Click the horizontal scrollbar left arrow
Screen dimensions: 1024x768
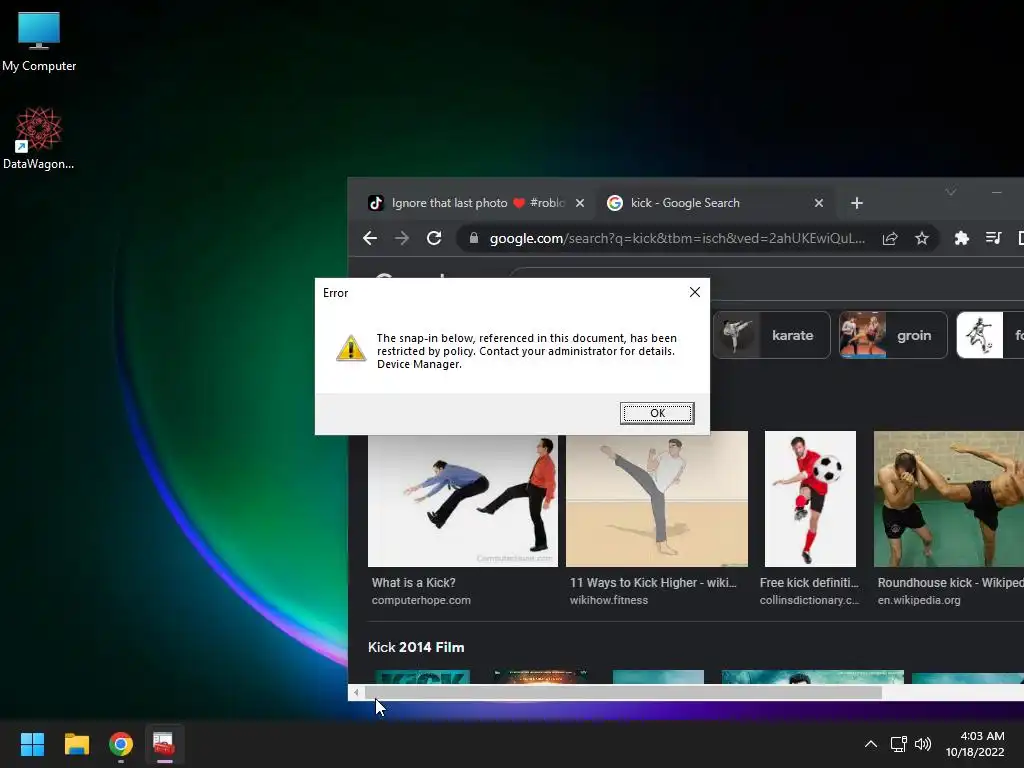(356, 692)
